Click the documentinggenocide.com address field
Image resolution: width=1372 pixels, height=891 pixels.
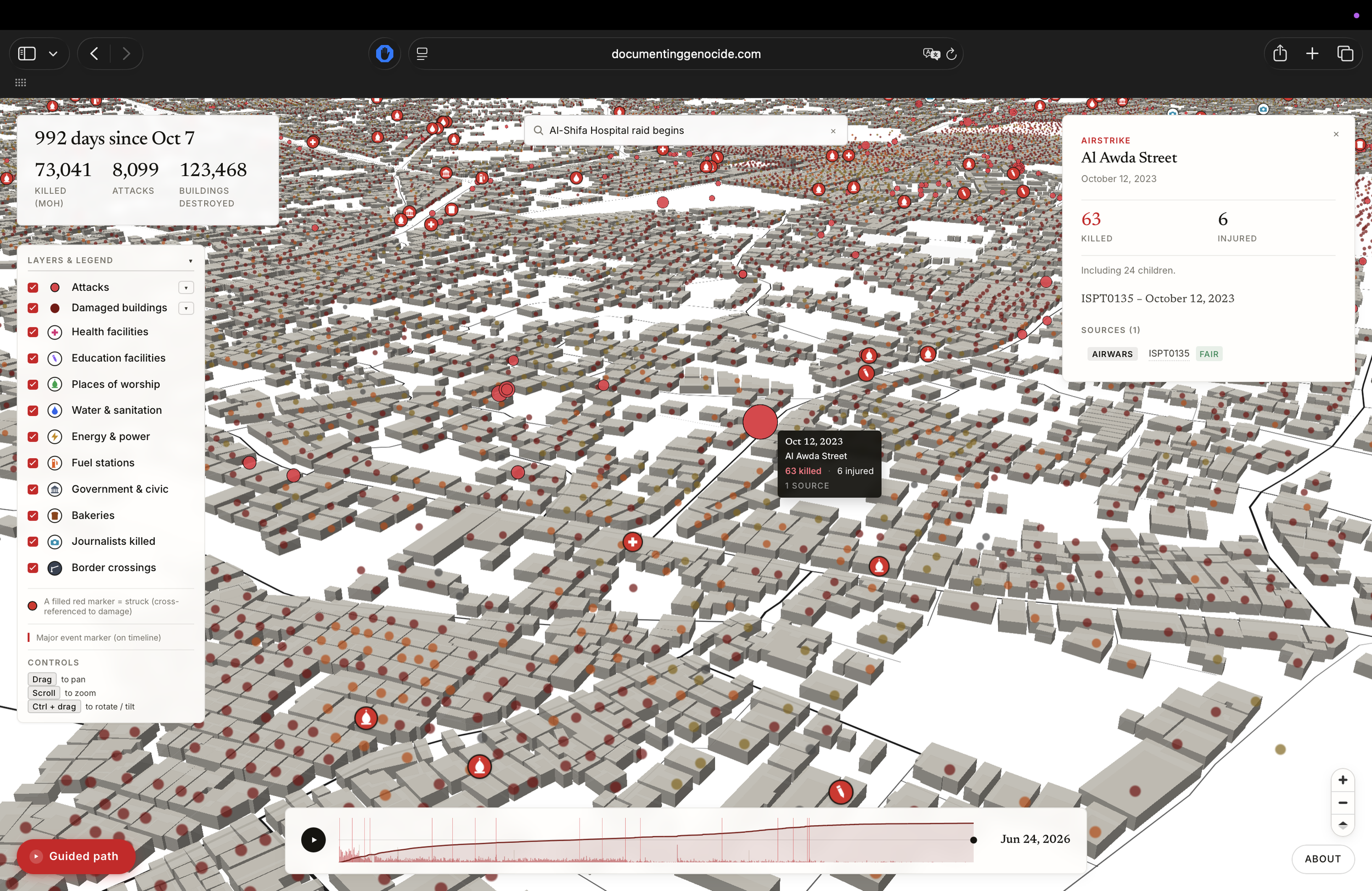pyautogui.click(x=685, y=54)
